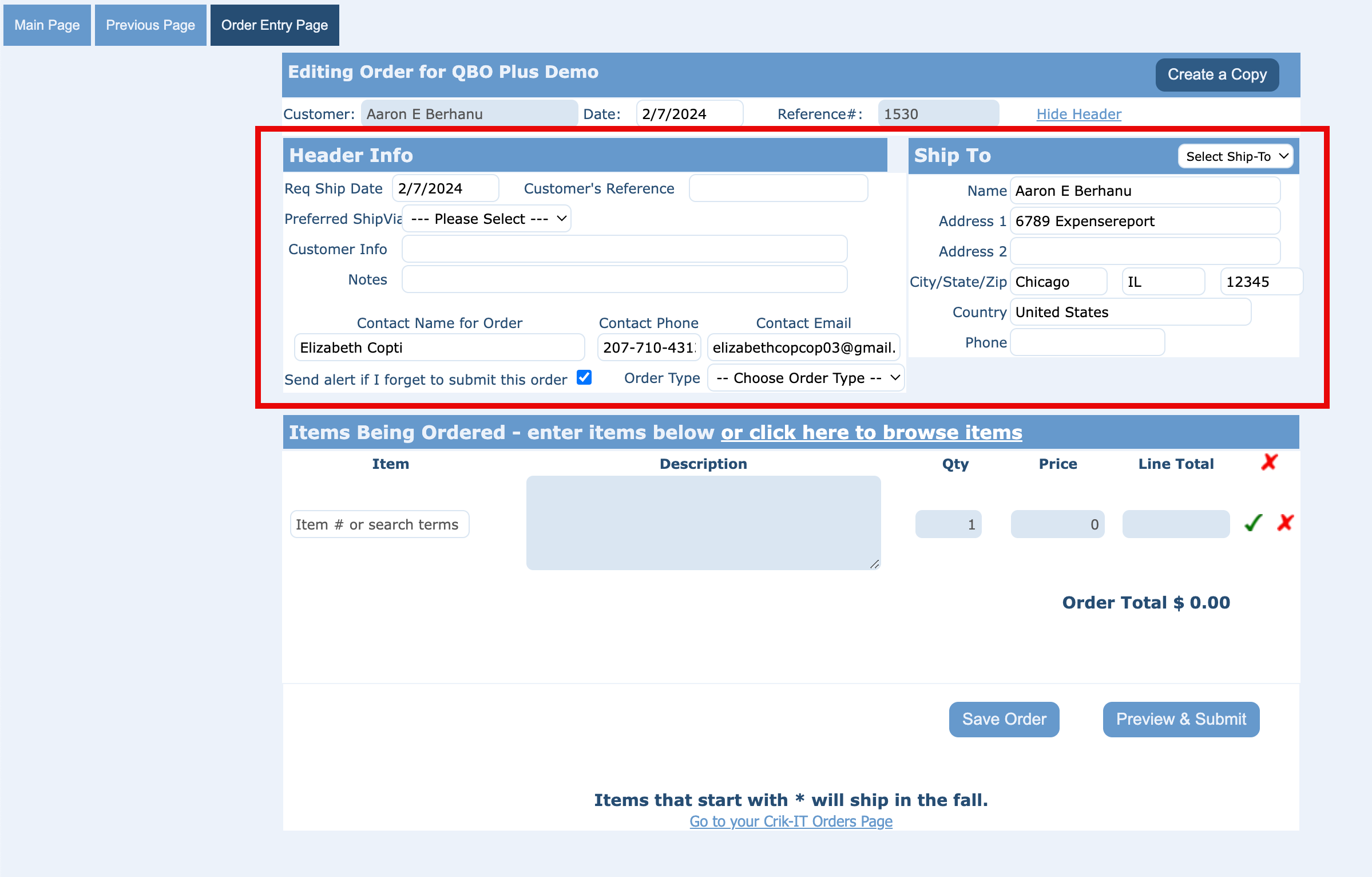Click the Create a Copy button
Screen dimensions: 1372x877
[x=1217, y=74]
